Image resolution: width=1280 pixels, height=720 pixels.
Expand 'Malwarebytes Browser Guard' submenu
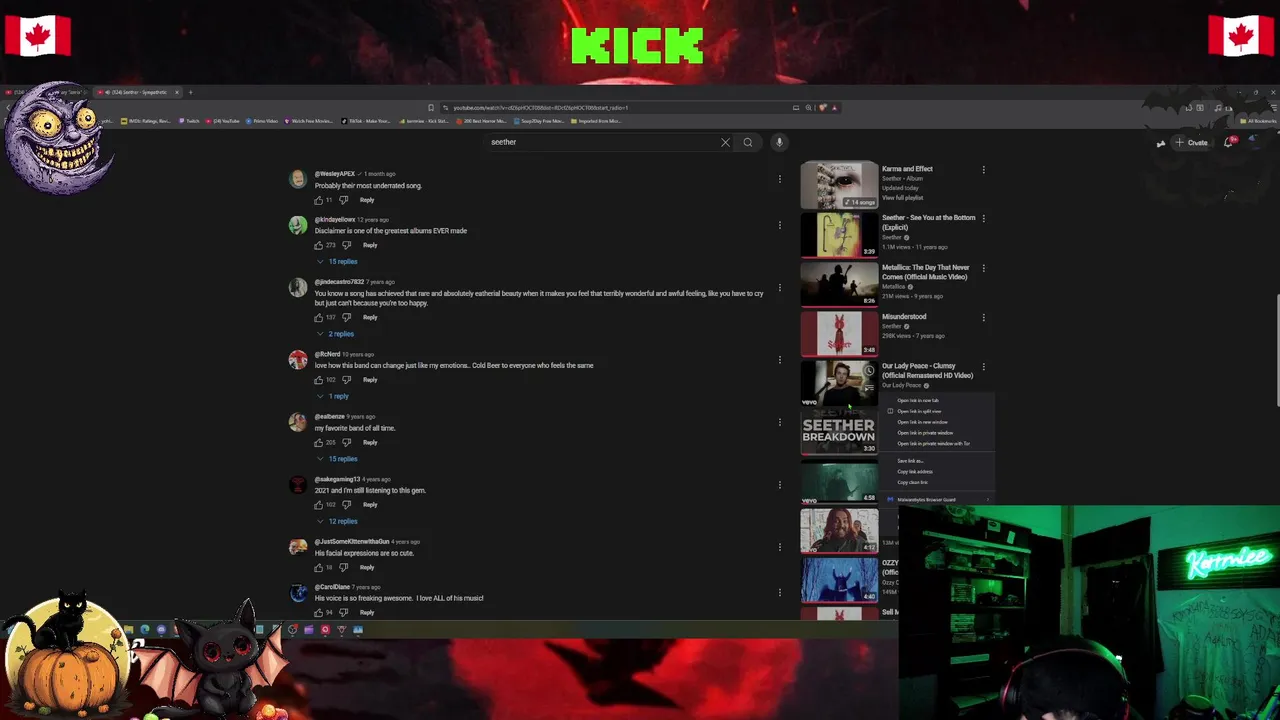click(x=938, y=500)
